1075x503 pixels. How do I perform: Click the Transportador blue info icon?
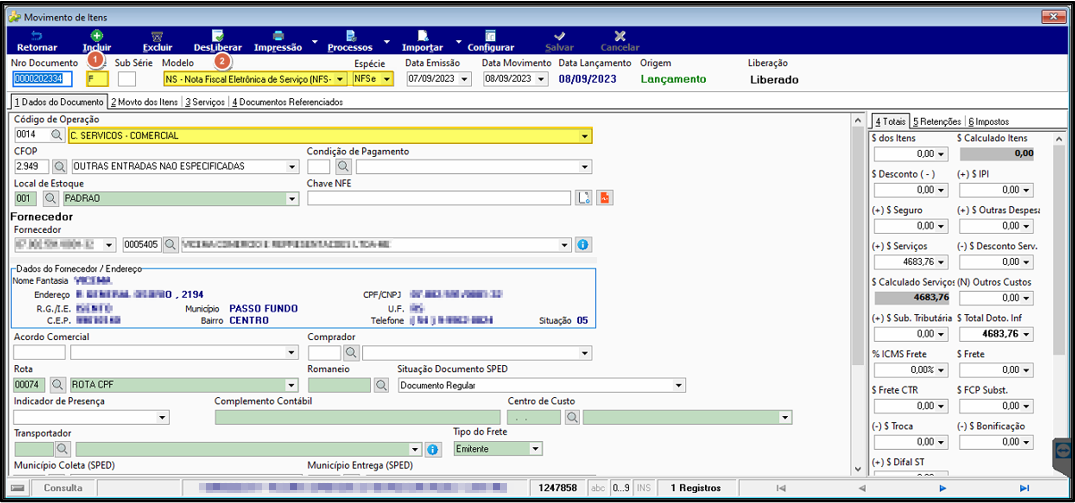click(433, 450)
